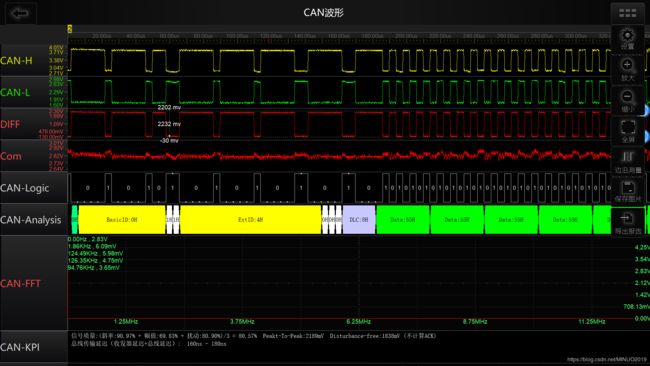Click FFT entry 94.76KHz , 3.65mV

click(94, 267)
